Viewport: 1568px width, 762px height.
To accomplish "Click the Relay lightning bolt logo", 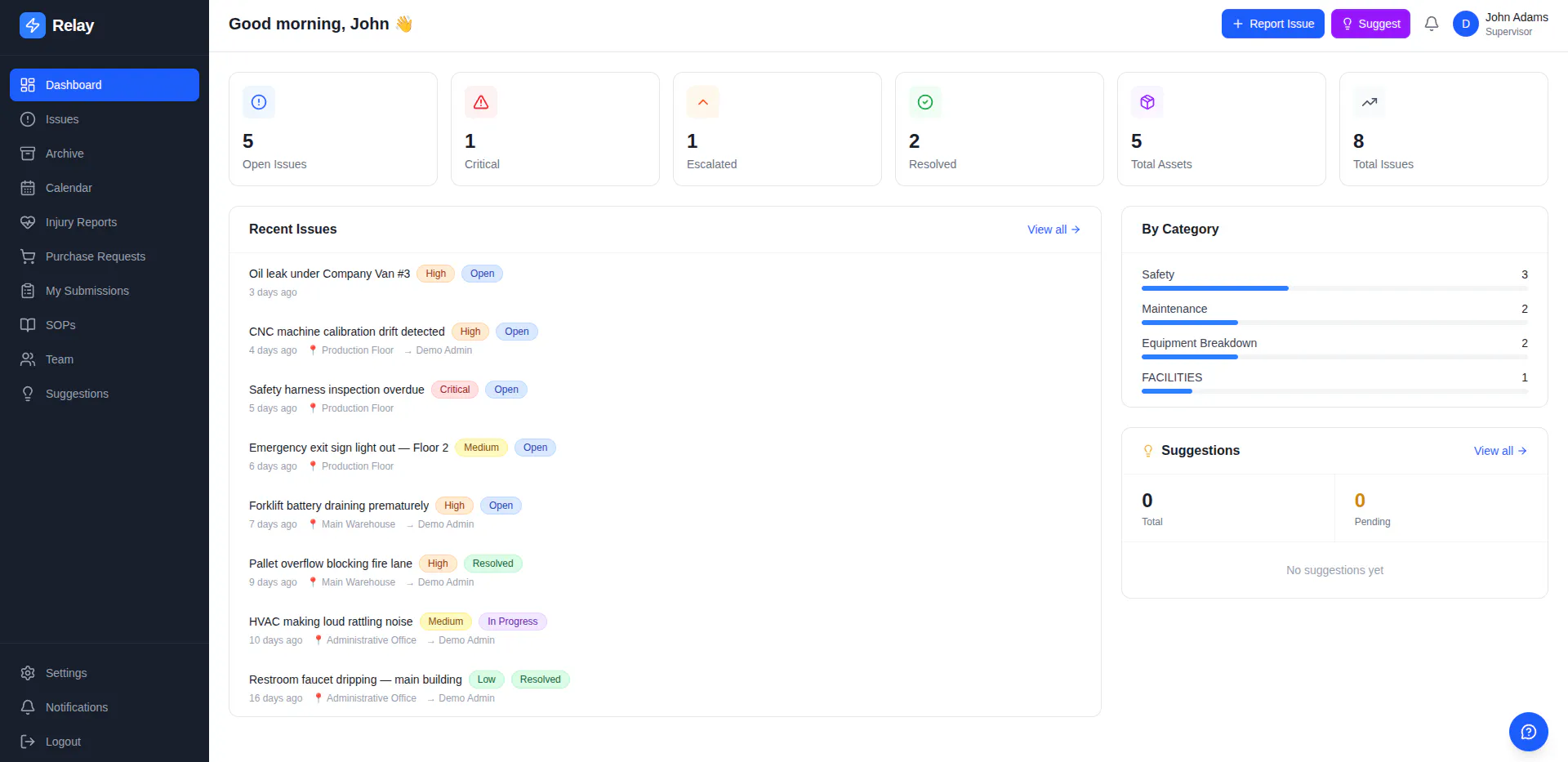I will tap(33, 25).
